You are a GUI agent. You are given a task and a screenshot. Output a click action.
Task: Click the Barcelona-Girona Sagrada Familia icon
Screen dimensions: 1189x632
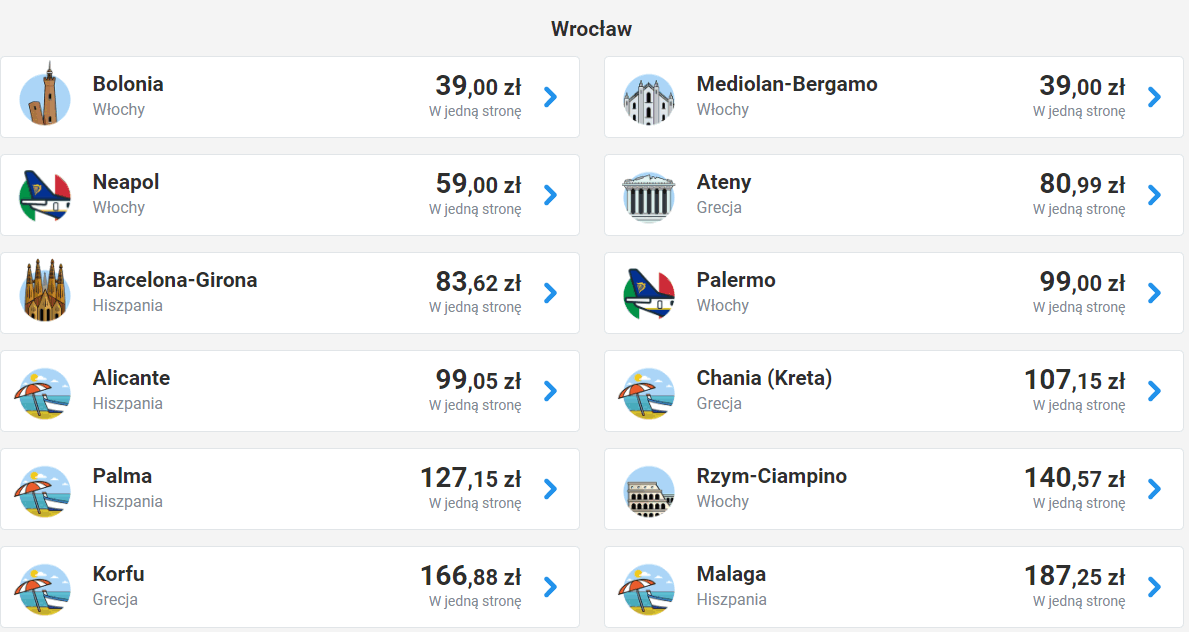[x=45, y=293]
